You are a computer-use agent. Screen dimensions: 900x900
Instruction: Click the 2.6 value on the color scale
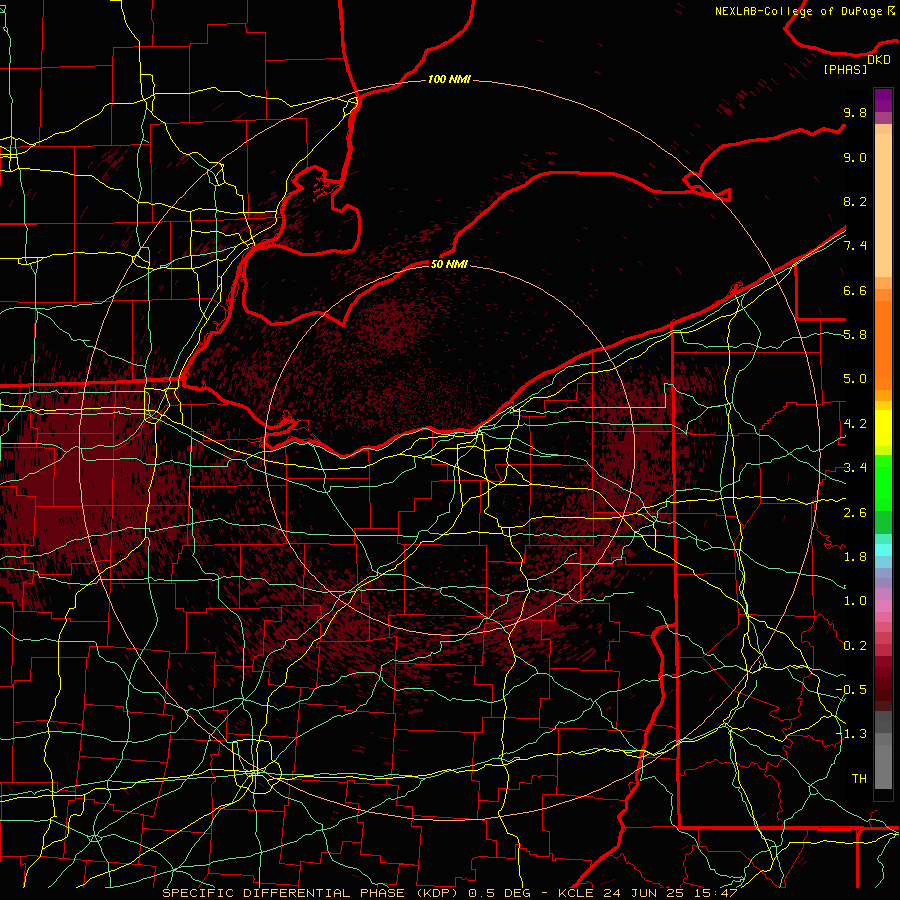tap(855, 513)
